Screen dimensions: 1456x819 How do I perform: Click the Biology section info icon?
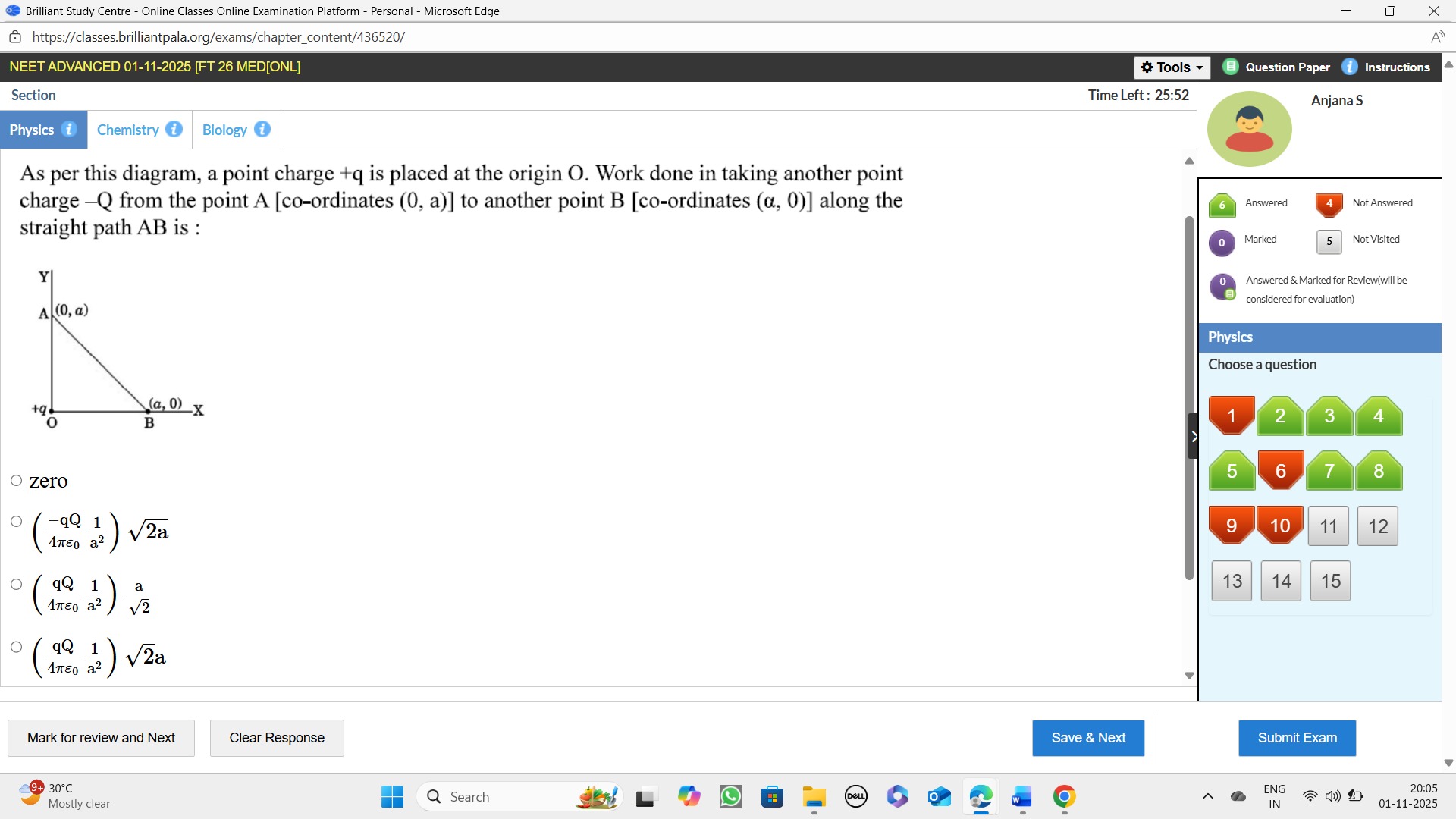tap(262, 129)
